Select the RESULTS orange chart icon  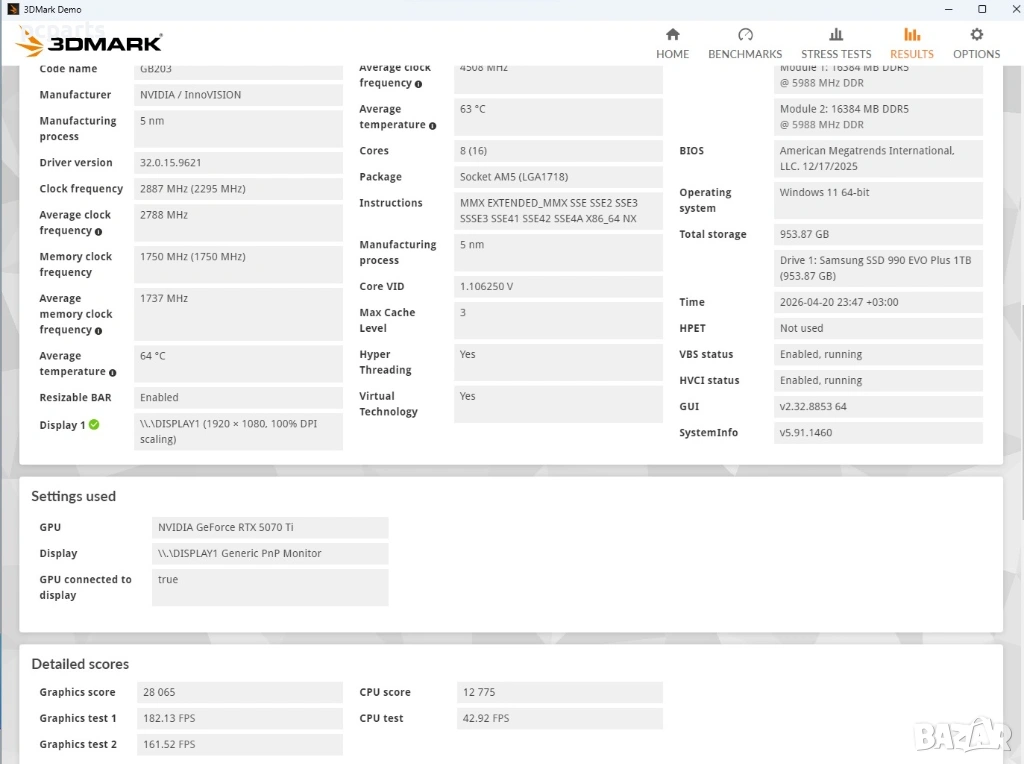tap(912, 35)
